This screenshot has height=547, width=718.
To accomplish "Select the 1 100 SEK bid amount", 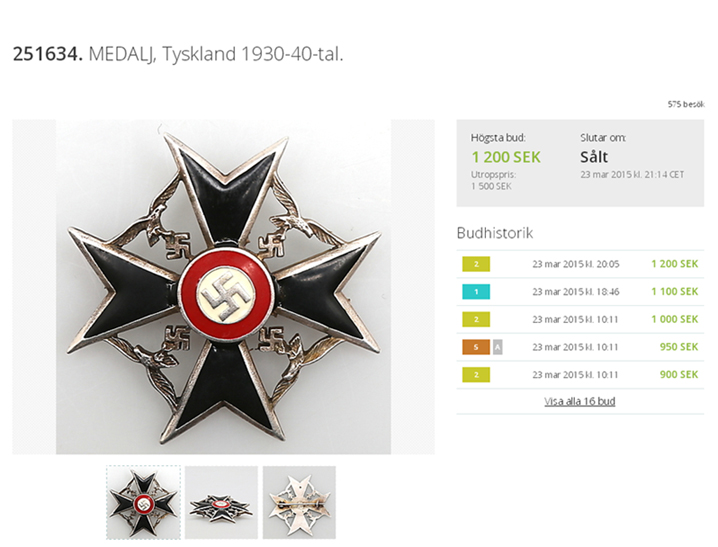I will [x=674, y=292].
